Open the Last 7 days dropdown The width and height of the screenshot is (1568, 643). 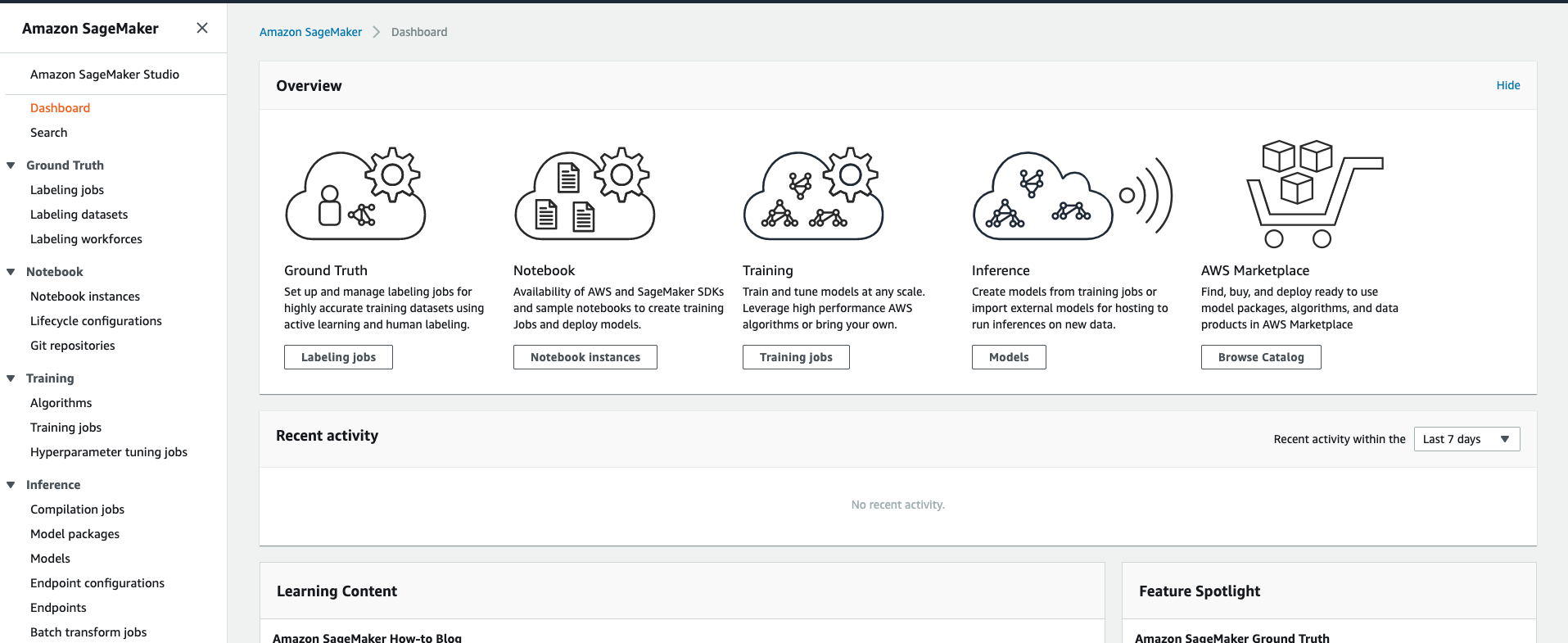click(x=1466, y=439)
